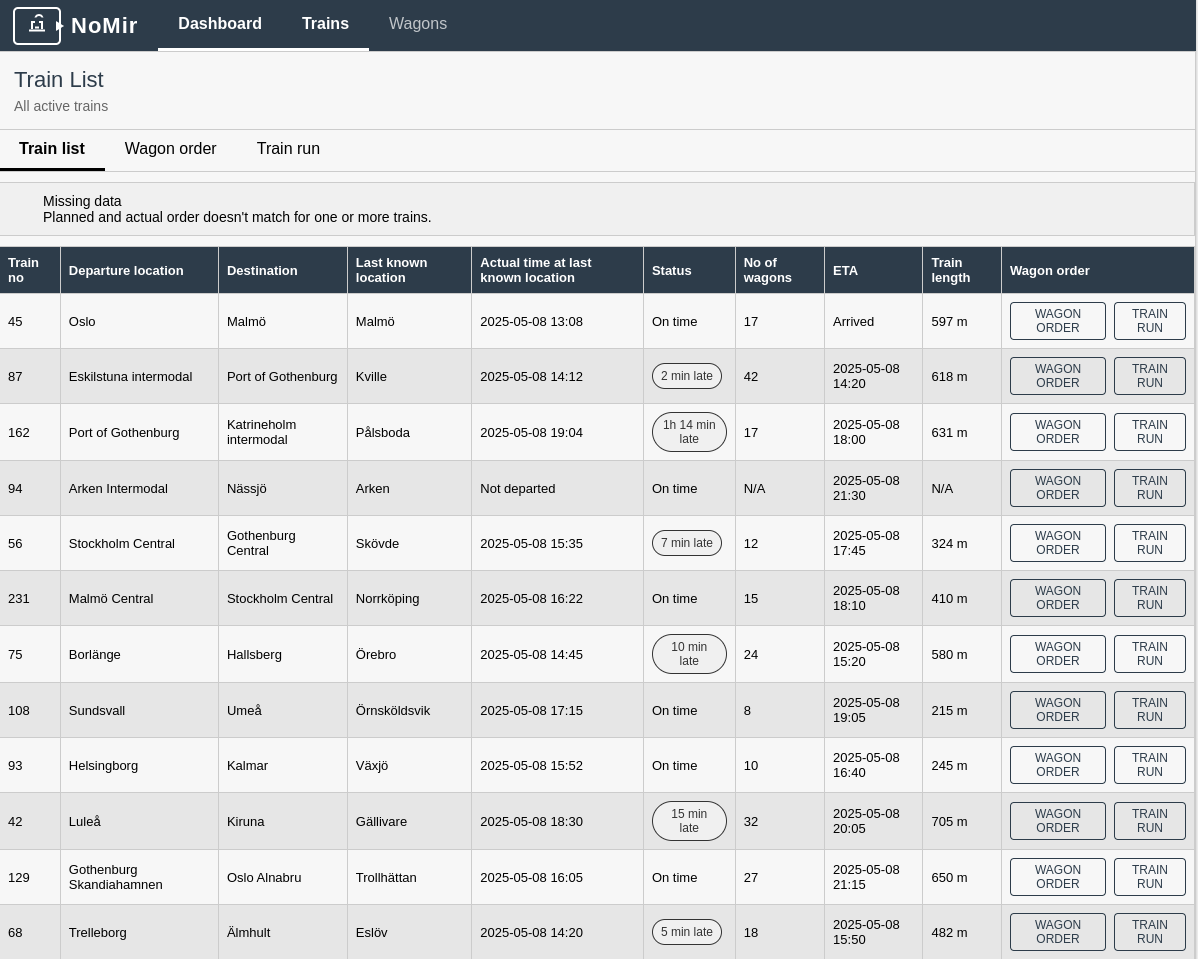Click the NoMir logo icon

[x=37, y=25]
